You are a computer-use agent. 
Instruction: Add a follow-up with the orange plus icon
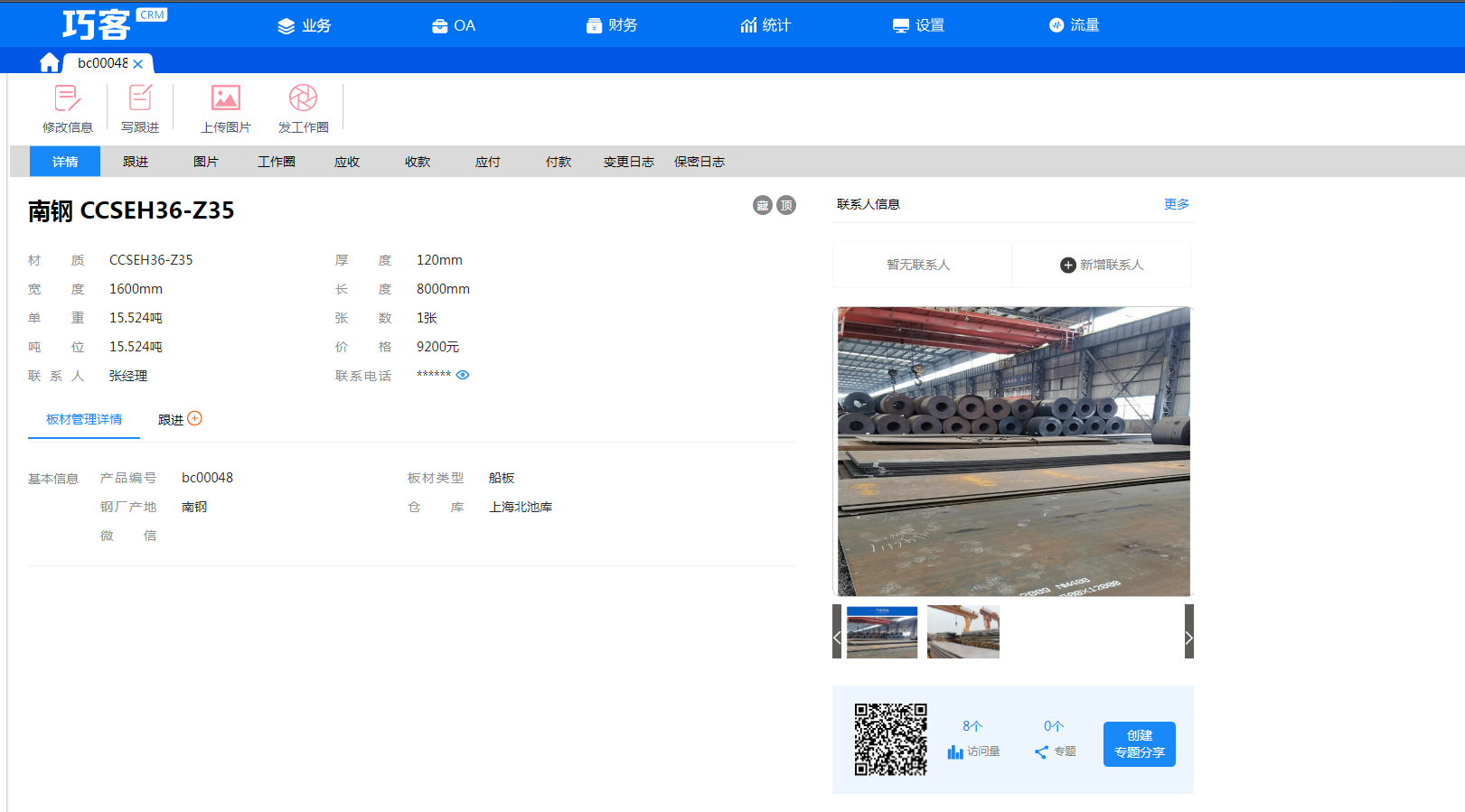pos(194,418)
